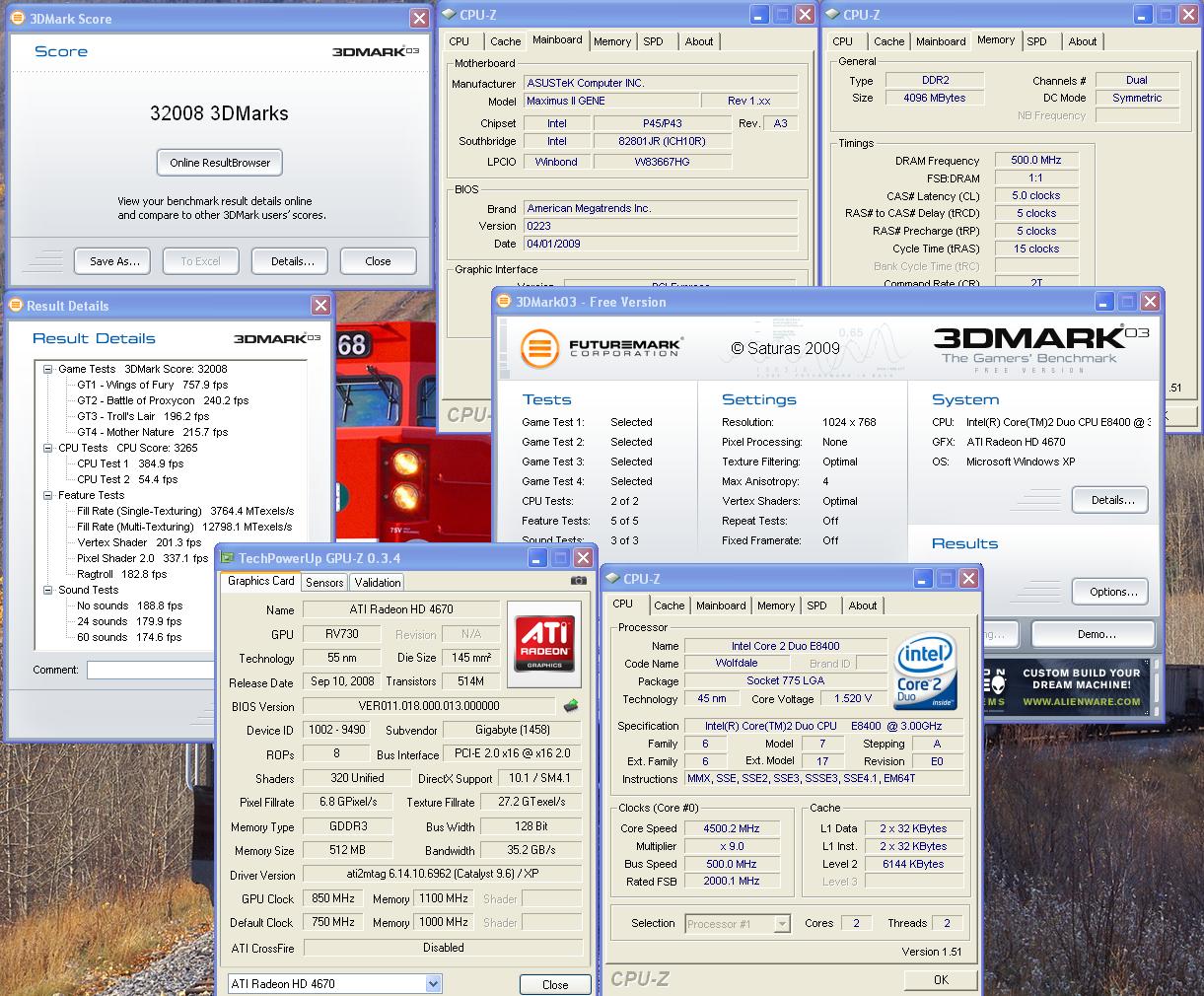Click the GPU Clock 850 MHz field
This screenshot has height=996, width=1204.
point(333,898)
